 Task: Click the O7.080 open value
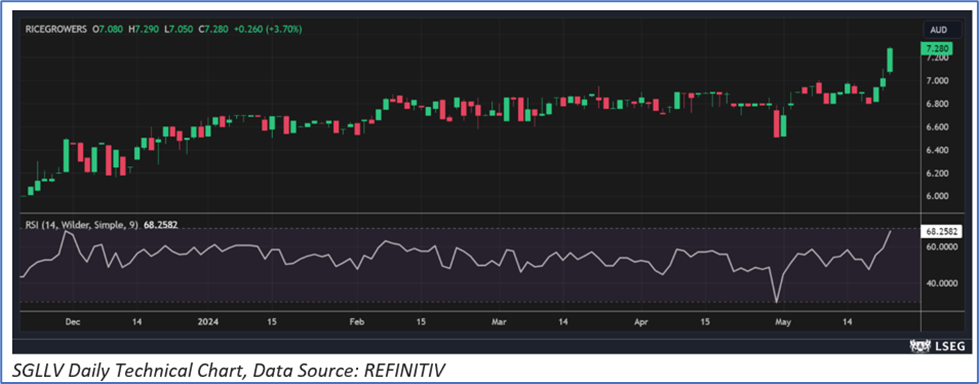click(x=108, y=29)
